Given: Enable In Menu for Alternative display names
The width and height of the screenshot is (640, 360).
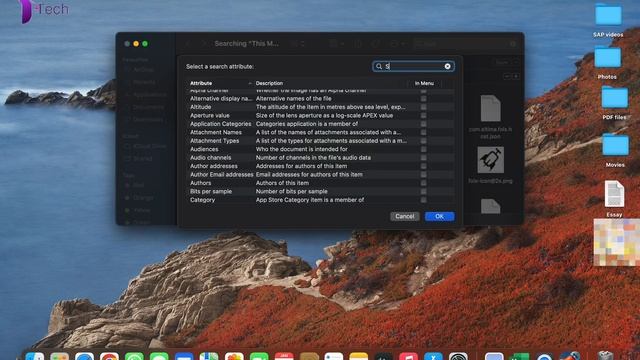Looking at the screenshot, I should pyautogui.click(x=424, y=99).
